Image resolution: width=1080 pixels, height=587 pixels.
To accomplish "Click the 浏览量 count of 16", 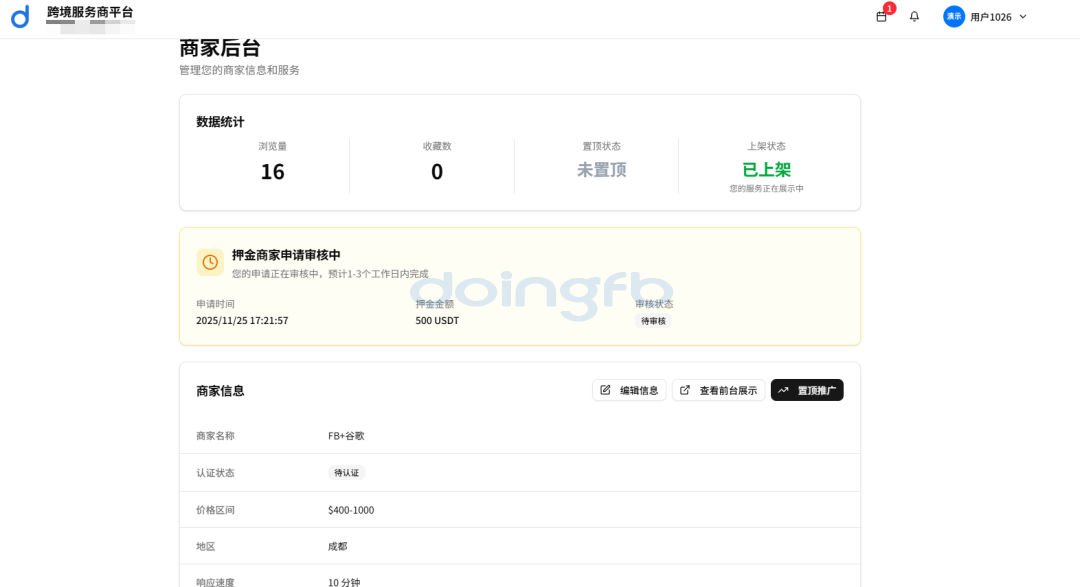I will [272, 172].
